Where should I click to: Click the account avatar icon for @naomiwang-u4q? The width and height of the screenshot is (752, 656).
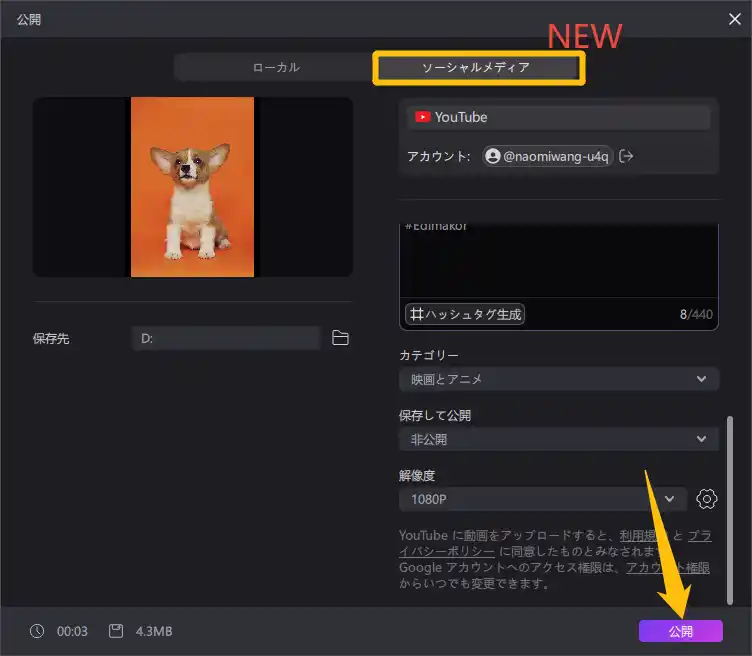coord(493,156)
